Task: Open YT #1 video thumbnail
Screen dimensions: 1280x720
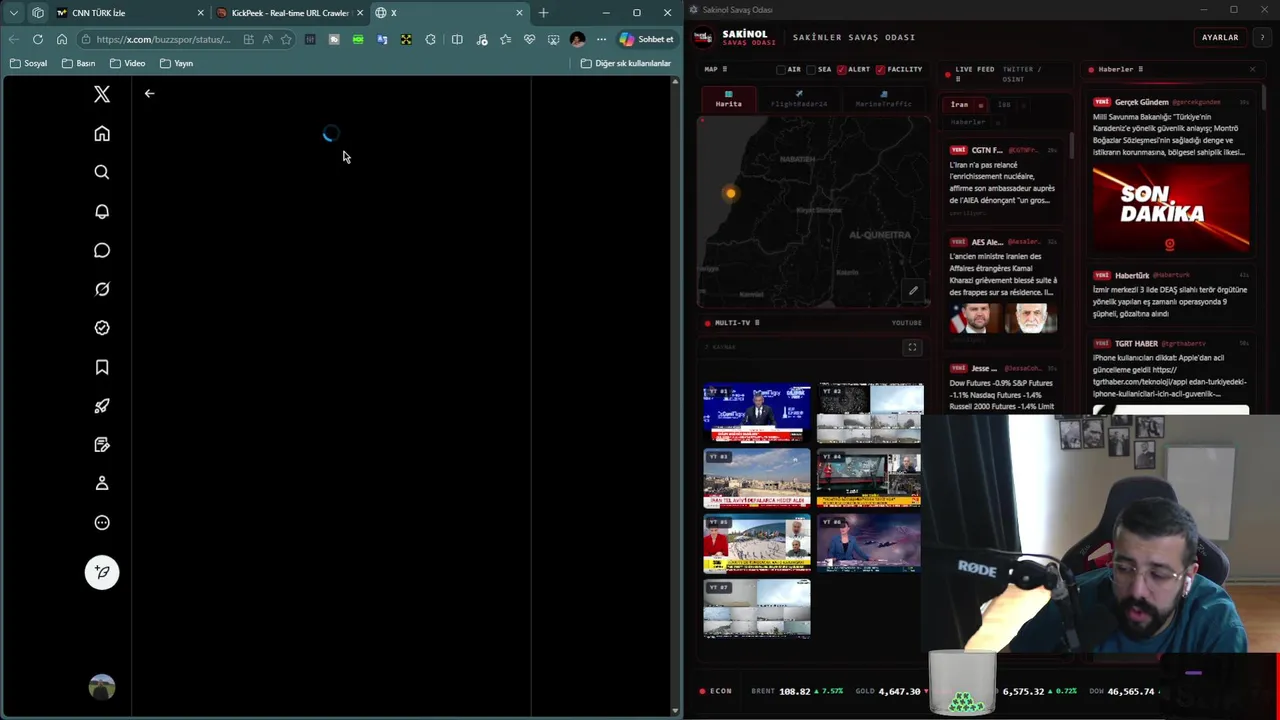Action: 757,412
